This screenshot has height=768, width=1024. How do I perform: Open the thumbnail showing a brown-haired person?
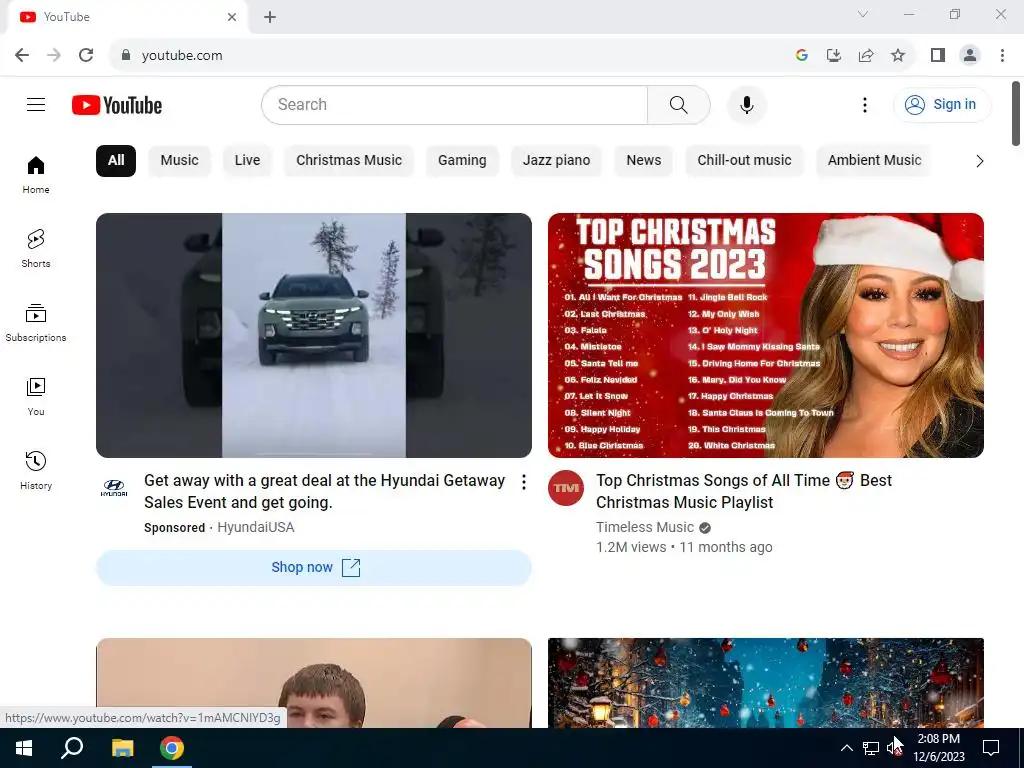[313, 683]
